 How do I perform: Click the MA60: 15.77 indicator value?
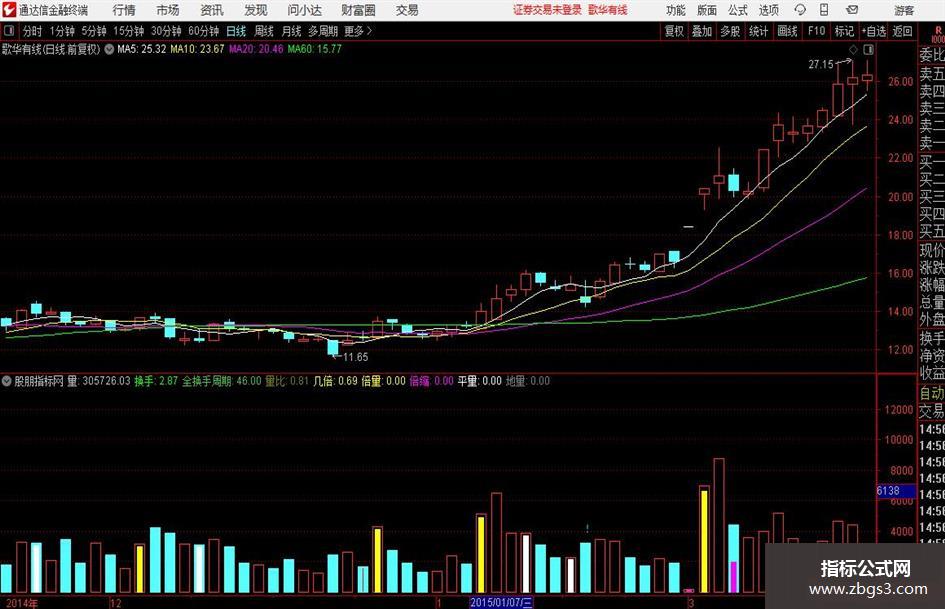(315, 49)
